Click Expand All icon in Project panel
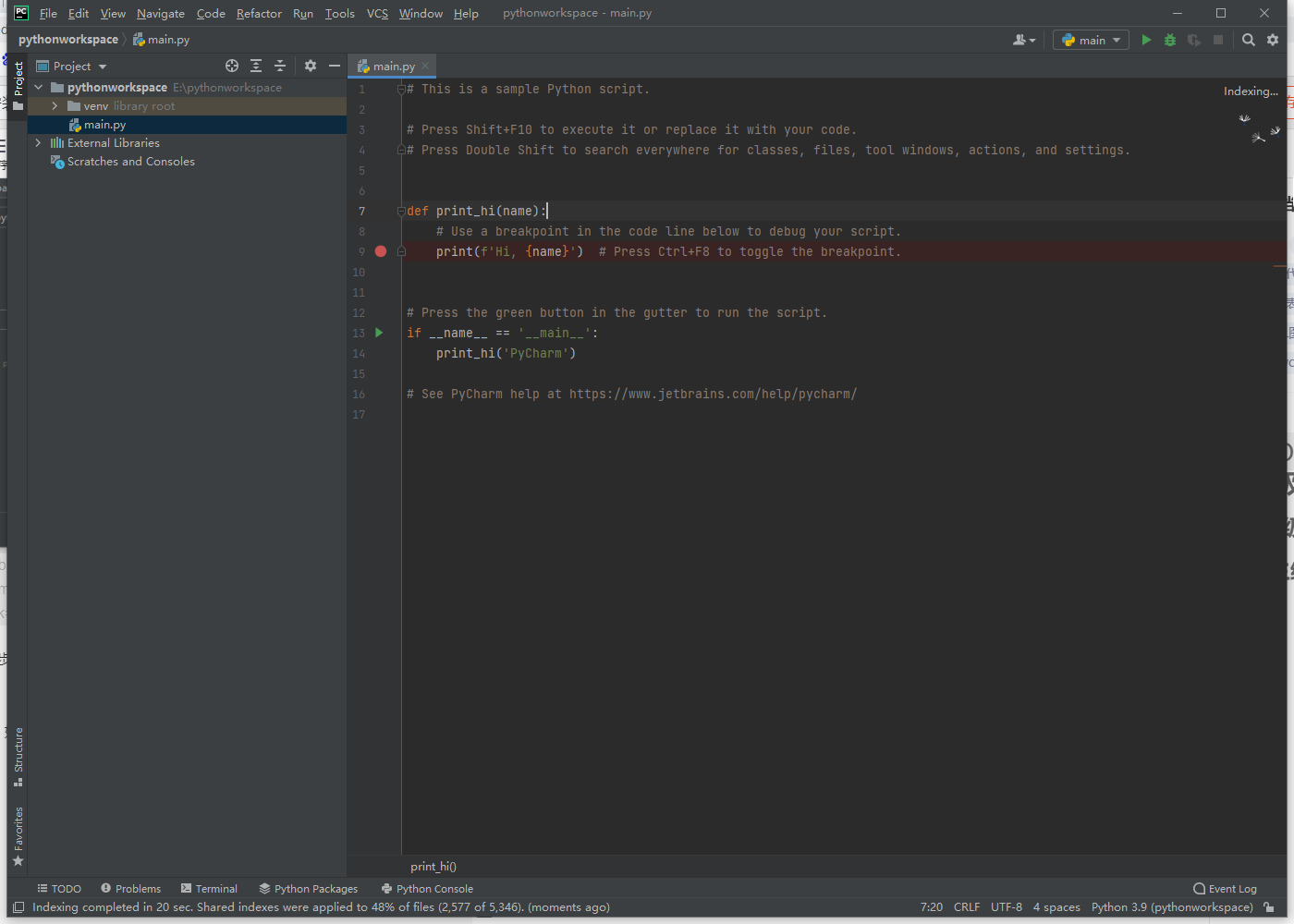Image resolution: width=1294 pixels, height=924 pixels. (x=256, y=66)
